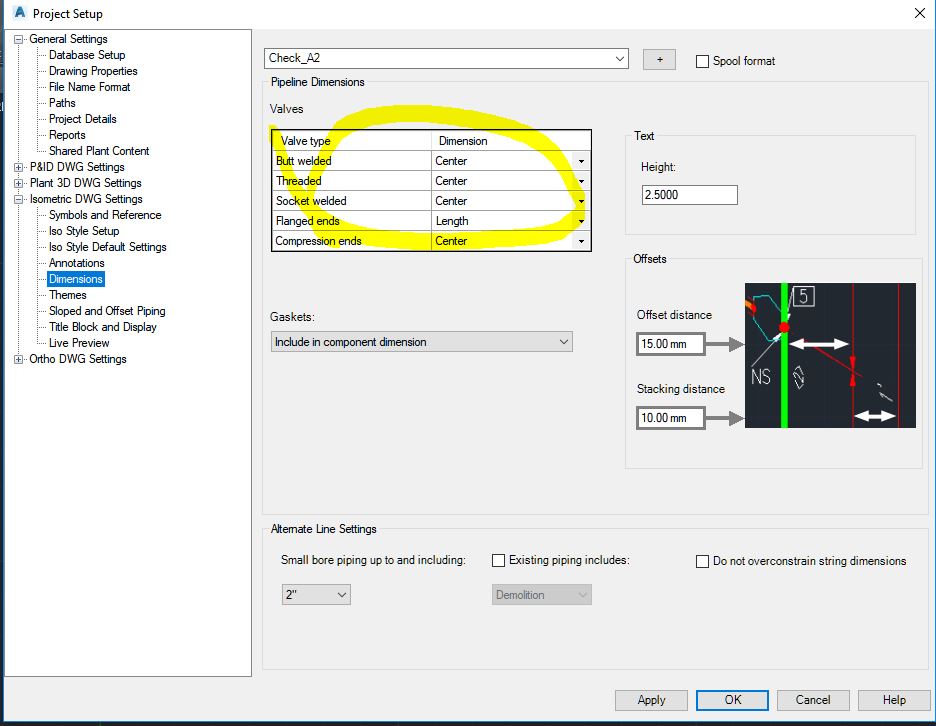Expand the Plant 3D DWG Settings node
Screen dimensions: 936x726
tap(17, 182)
